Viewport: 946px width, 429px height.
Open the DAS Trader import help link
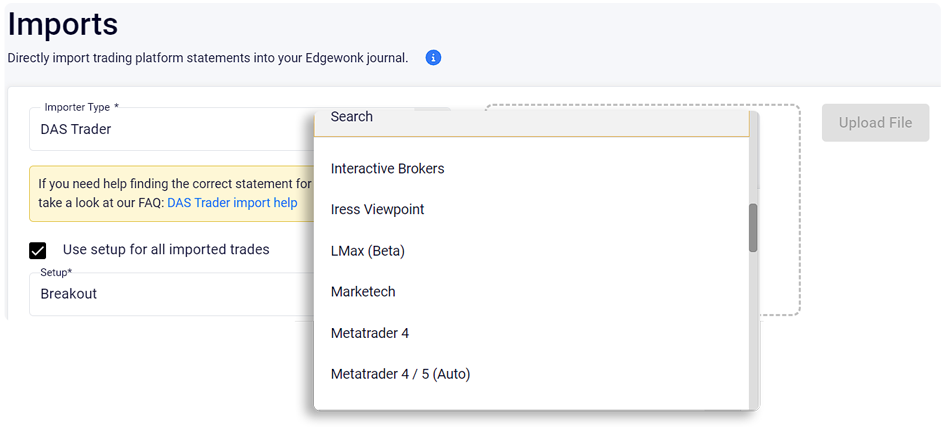click(x=232, y=203)
